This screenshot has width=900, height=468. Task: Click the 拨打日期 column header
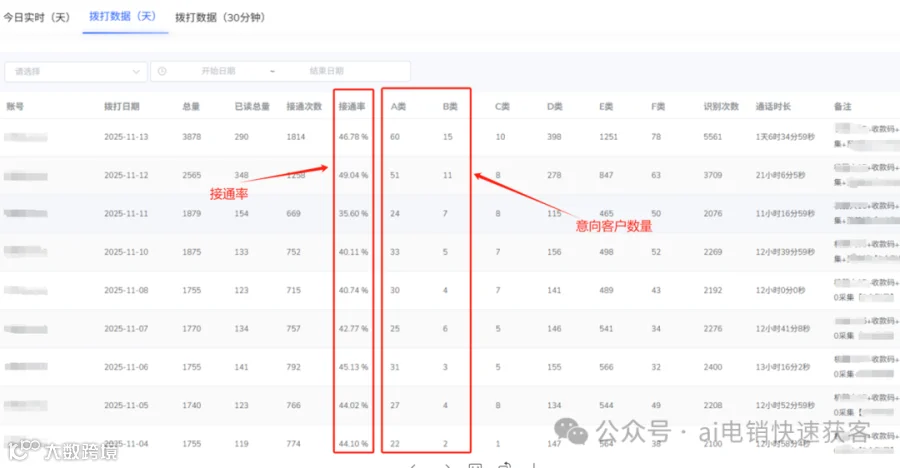tap(122, 106)
